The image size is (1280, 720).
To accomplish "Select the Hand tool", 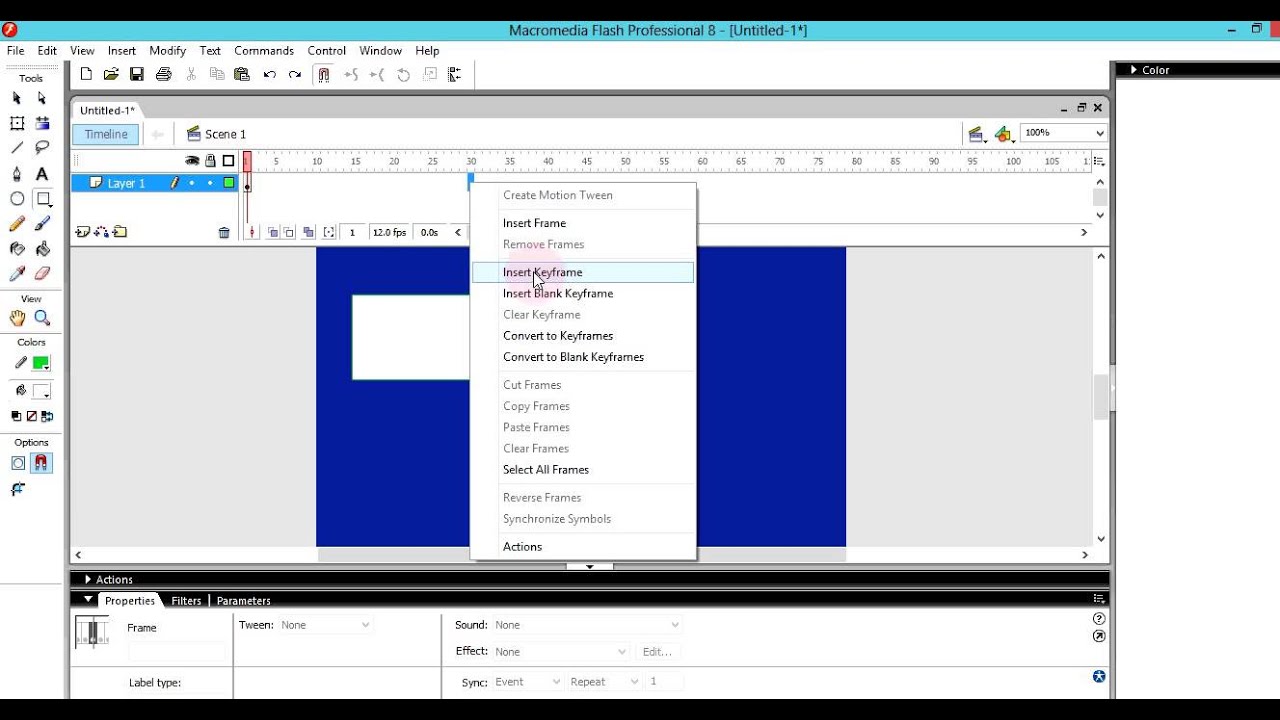I will click(x=17, y=318).
